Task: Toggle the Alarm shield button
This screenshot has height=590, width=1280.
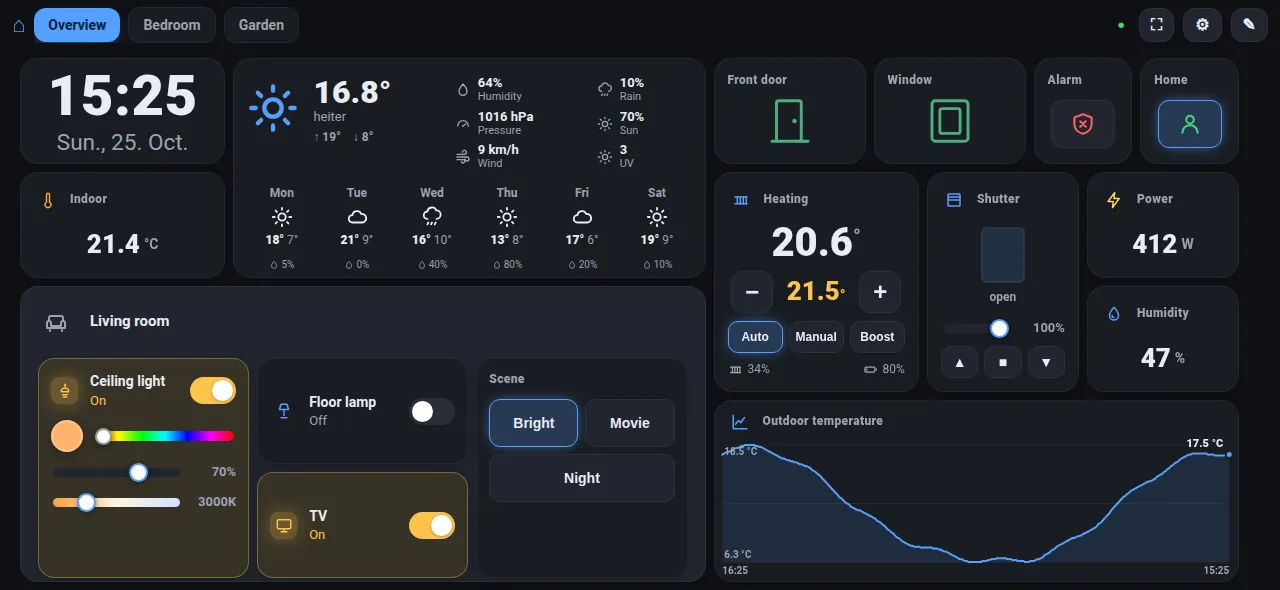Action: (x=1082, y=124)
